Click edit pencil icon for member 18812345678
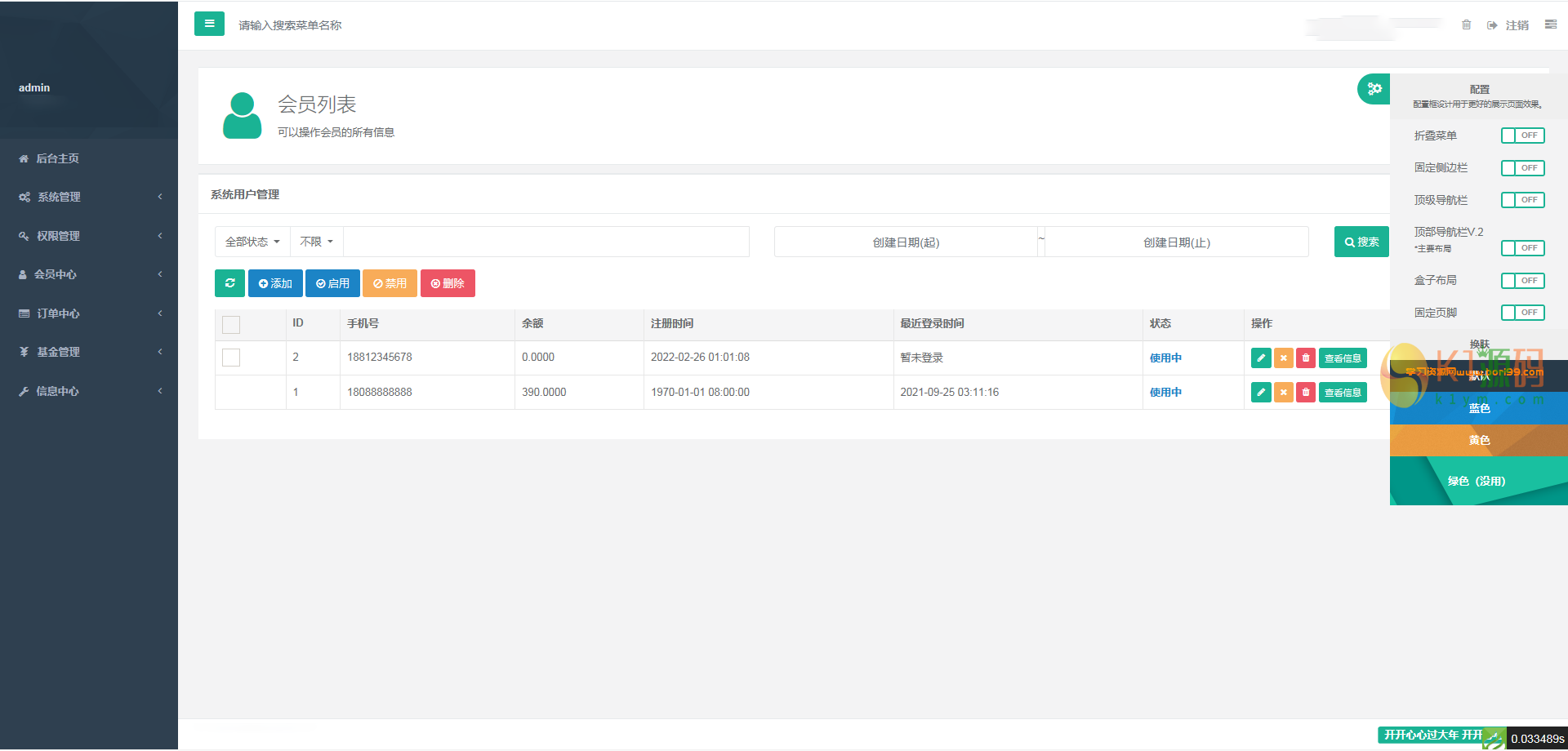1568x751 pixels. tap(1261, 358)
